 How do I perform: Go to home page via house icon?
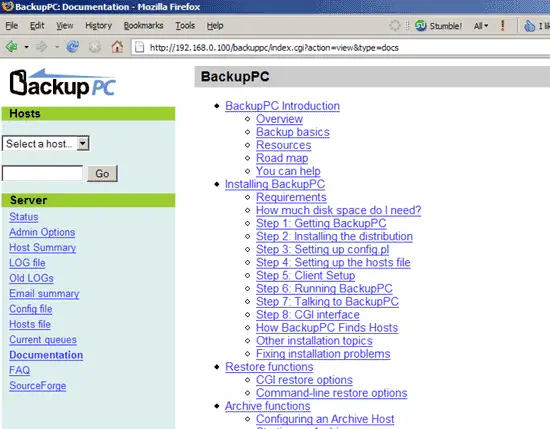117,46
